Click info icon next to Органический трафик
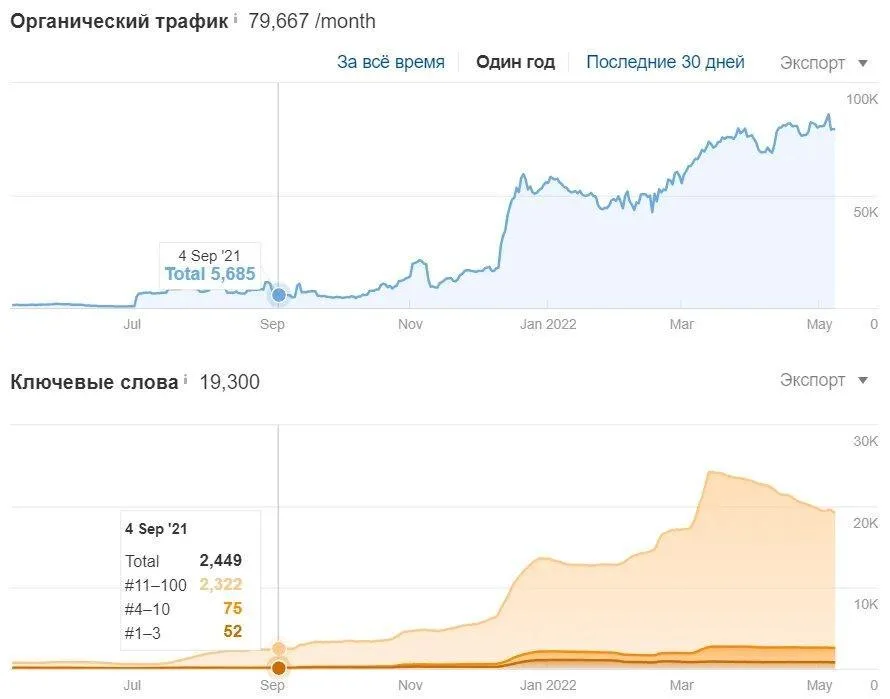 [x=236, y=19]
